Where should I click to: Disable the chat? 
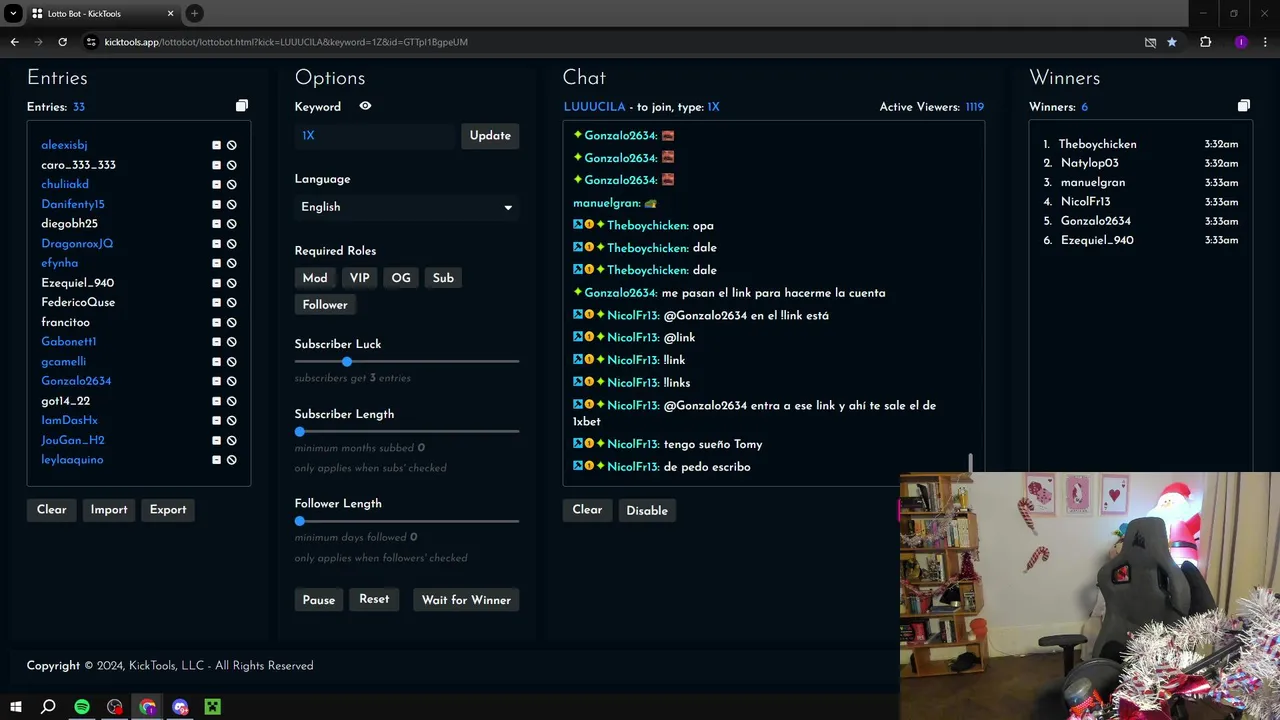point(647,510)
